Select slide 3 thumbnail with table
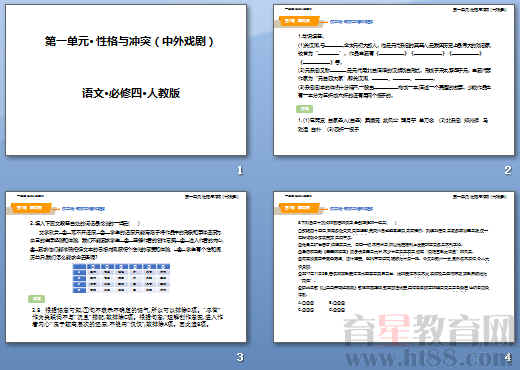 tap(126, 267)
